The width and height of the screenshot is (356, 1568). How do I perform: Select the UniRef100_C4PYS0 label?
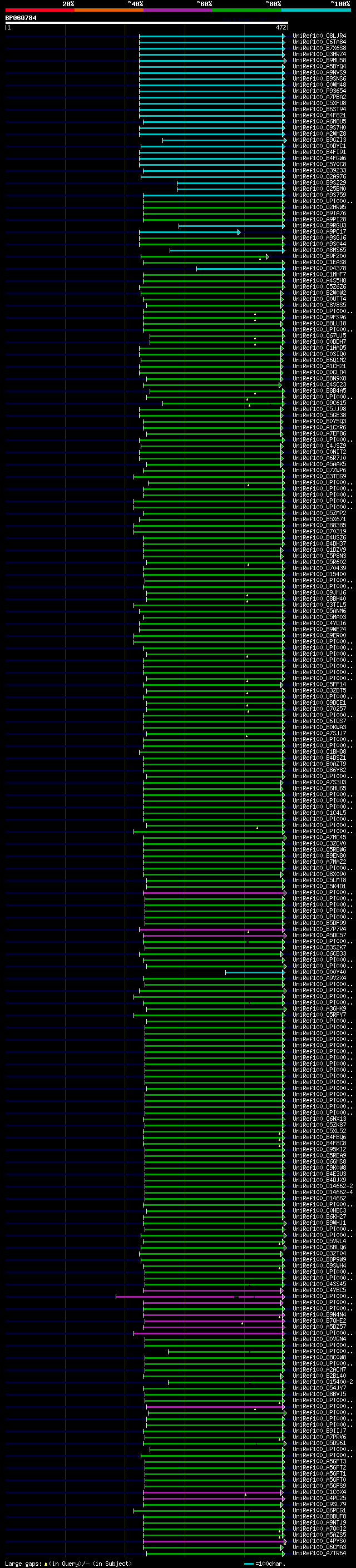pos(319,1541)
